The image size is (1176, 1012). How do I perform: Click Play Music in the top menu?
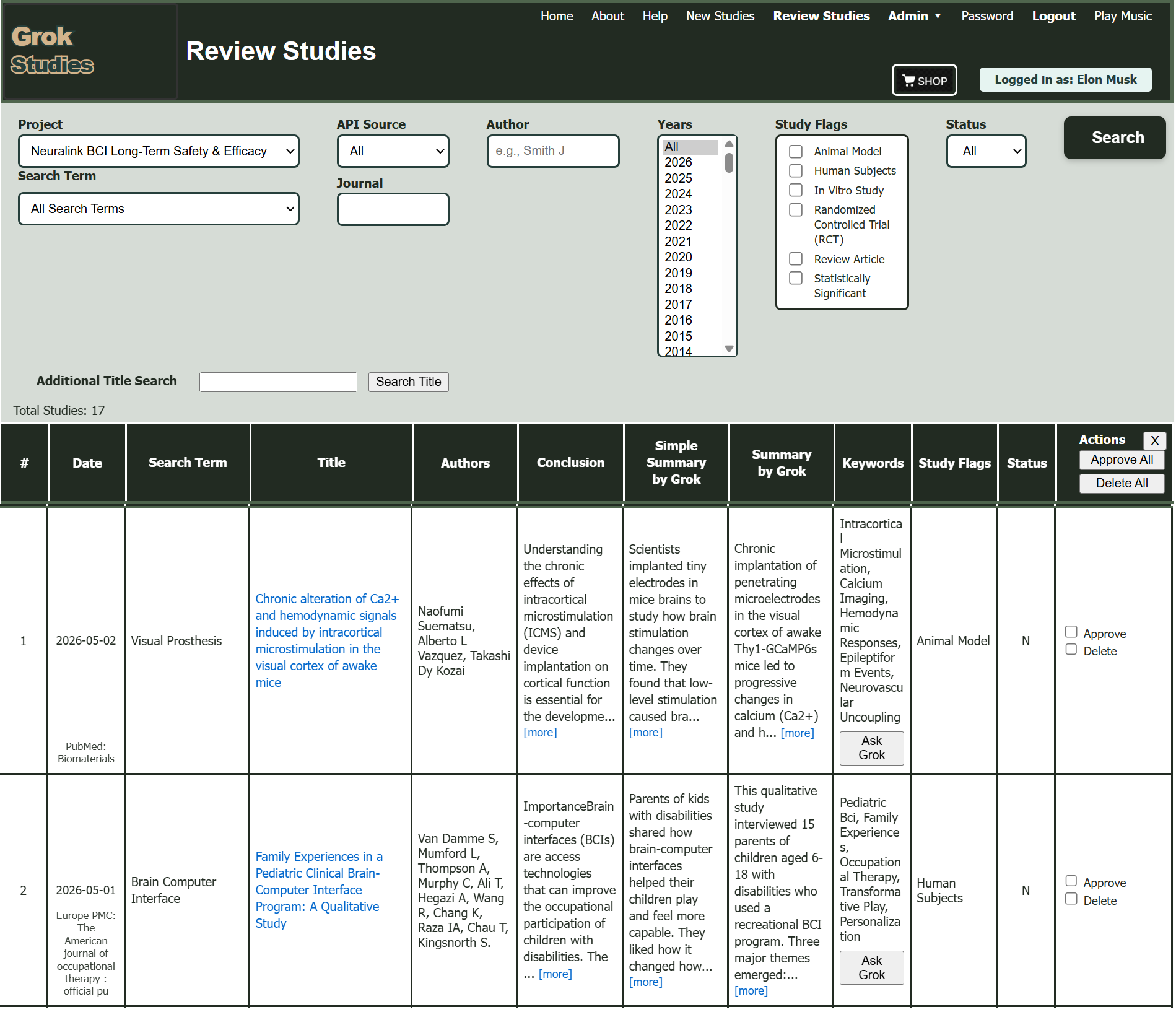coord(1123,16)
